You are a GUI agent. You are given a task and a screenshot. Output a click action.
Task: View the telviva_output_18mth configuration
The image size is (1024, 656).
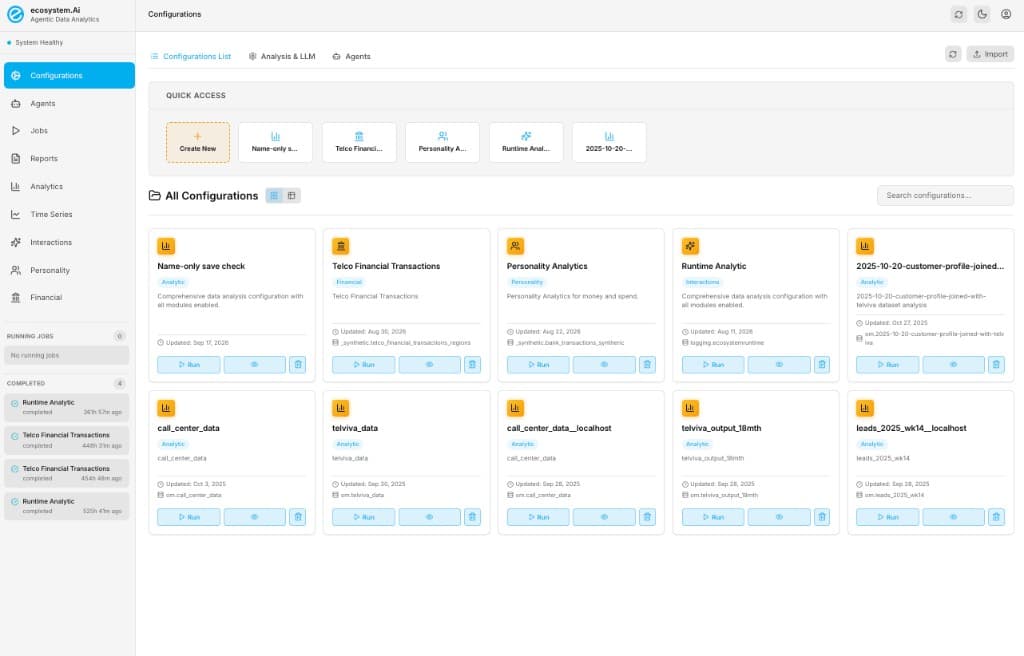779,517
